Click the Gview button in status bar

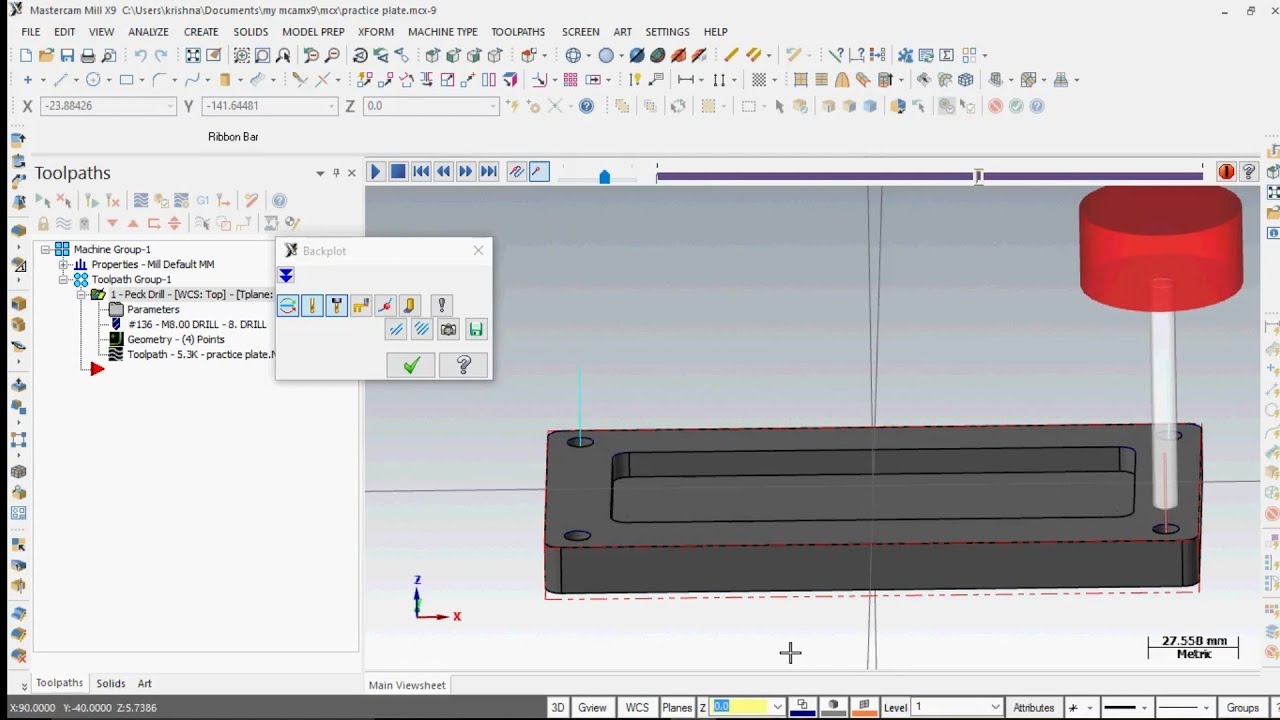[x=592, y=708]
